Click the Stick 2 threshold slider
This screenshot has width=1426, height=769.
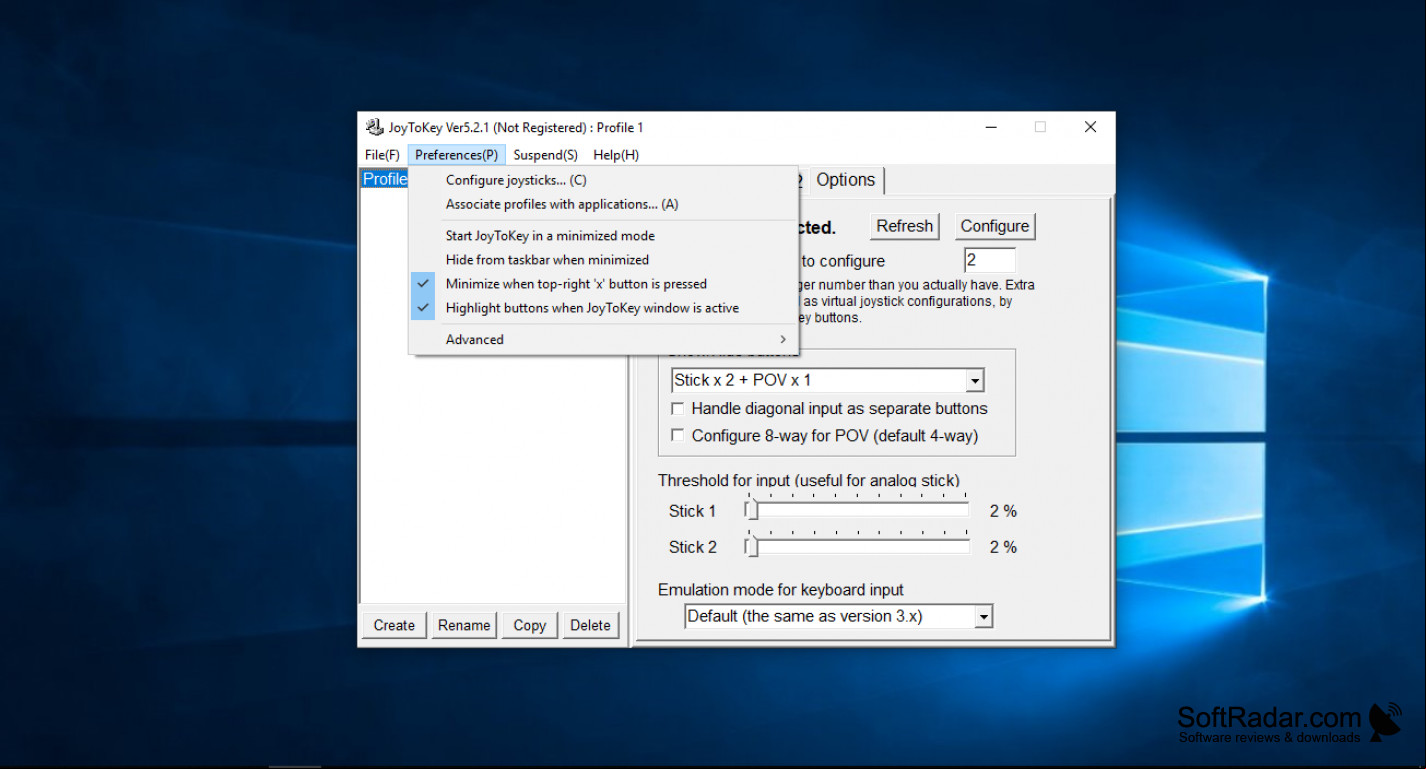(x=857, y=547)
